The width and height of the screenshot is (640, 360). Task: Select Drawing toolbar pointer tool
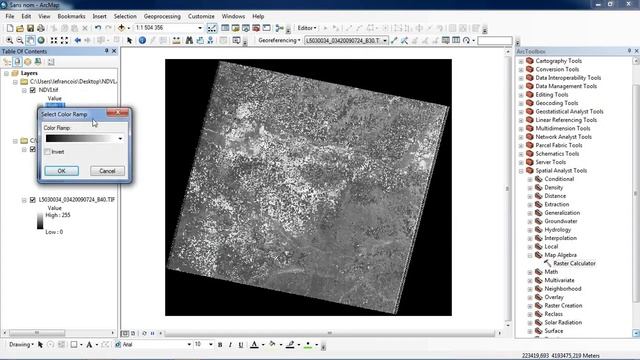[40, 345]
